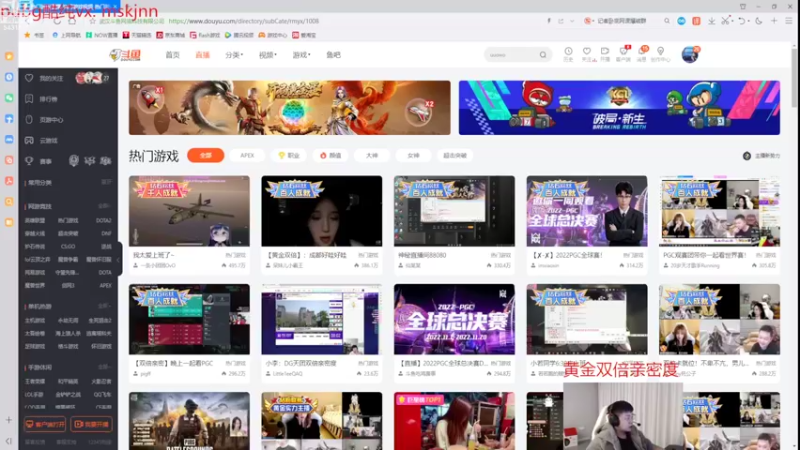Collapse the dark sidebar with chevron handle
This screenshot has width=800, height=450.
click(118, 259)
